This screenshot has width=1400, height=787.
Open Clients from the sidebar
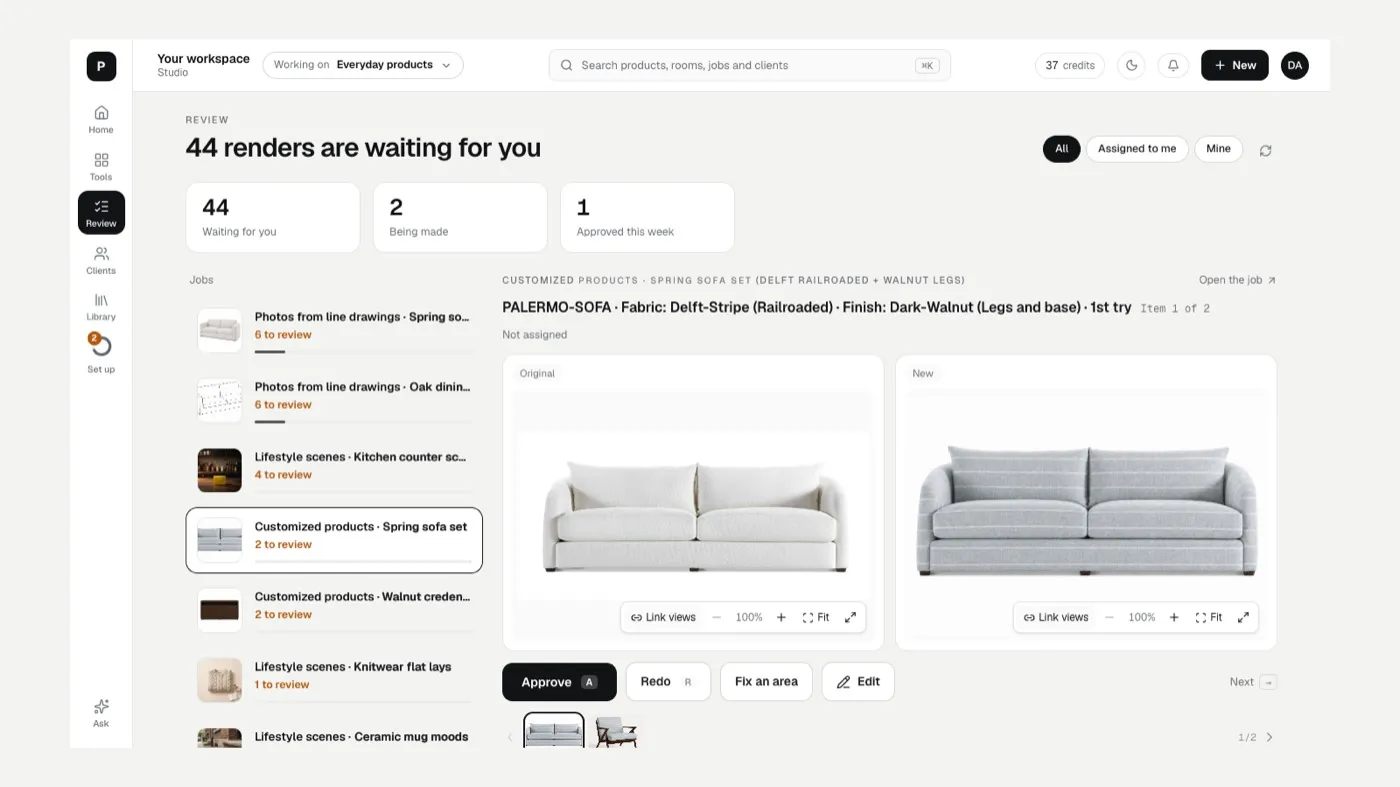101,260
